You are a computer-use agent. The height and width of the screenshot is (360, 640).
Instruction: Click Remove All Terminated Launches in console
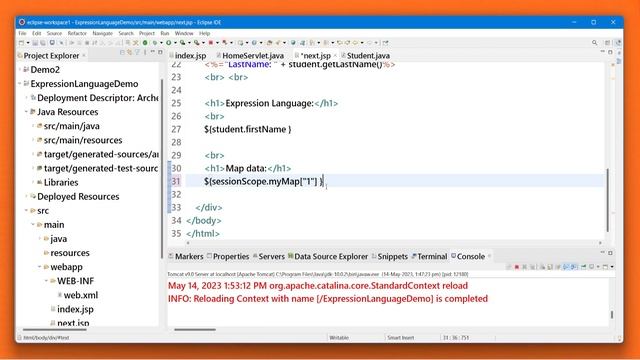pos(532,267)
